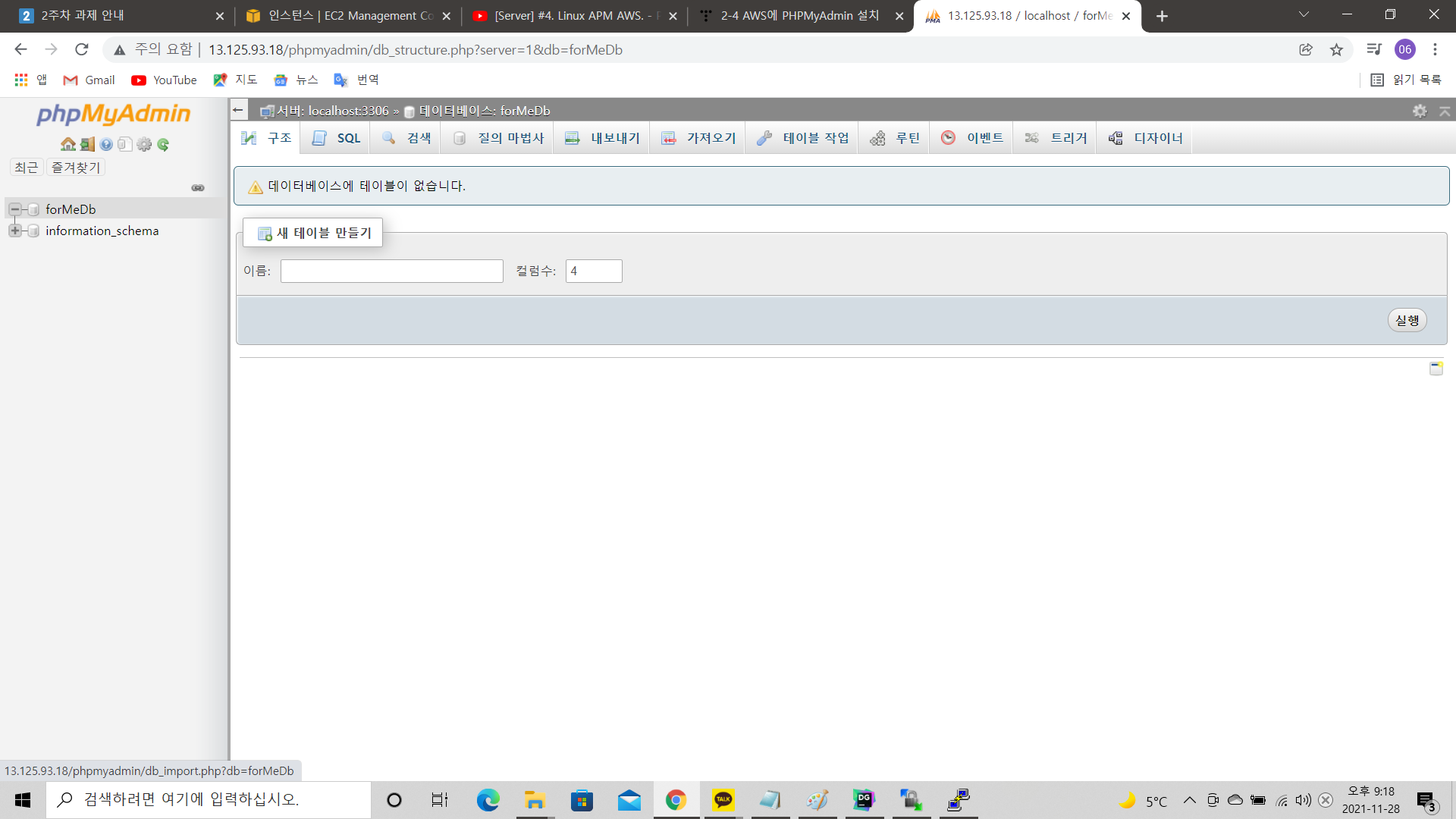Open KakaoTalk from the taskbar
1456x819 pixels.
[x=723, y=800]
